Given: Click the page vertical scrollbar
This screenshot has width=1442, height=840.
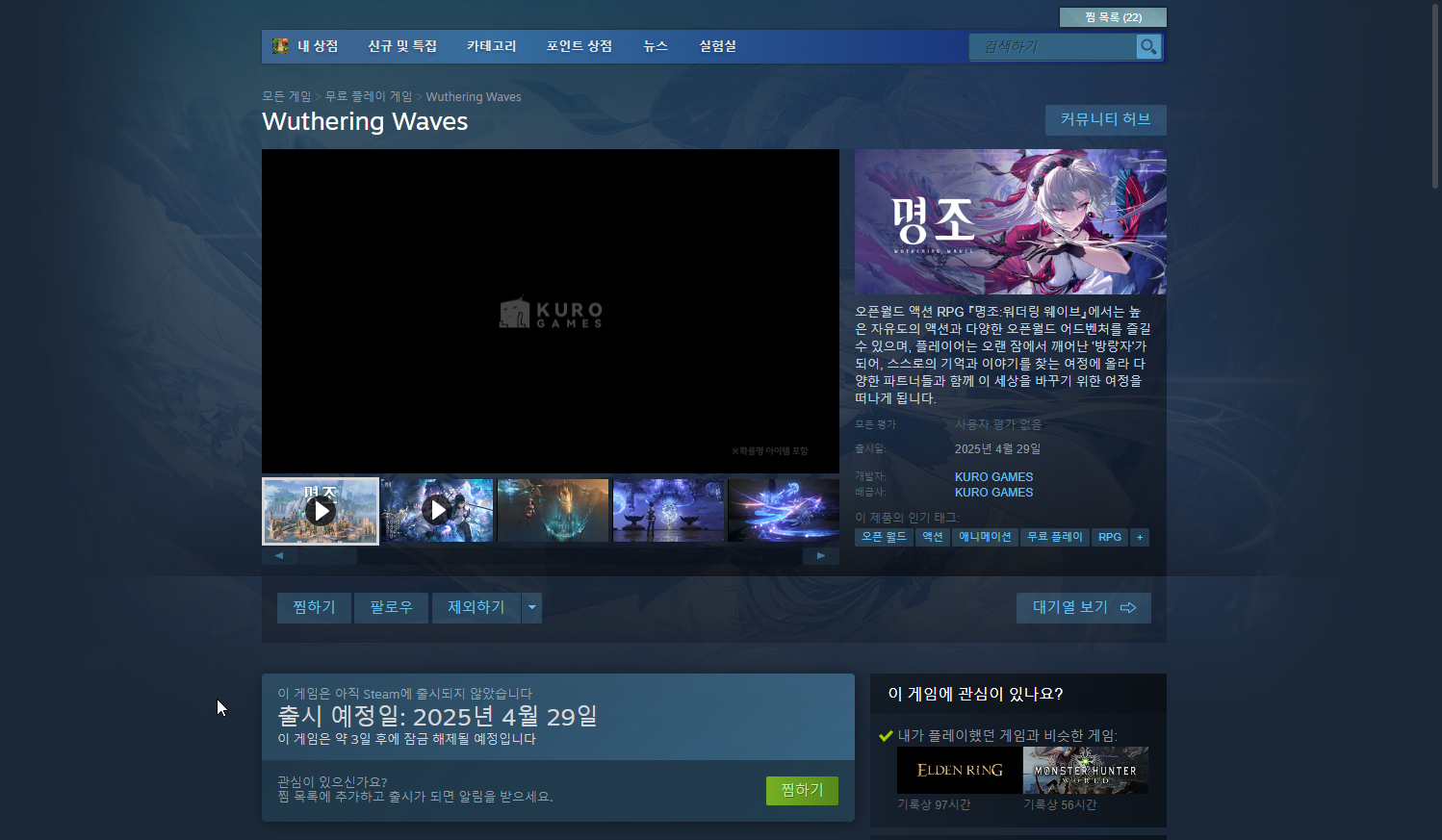Looking at the screenshot, I should (1435, 94).
